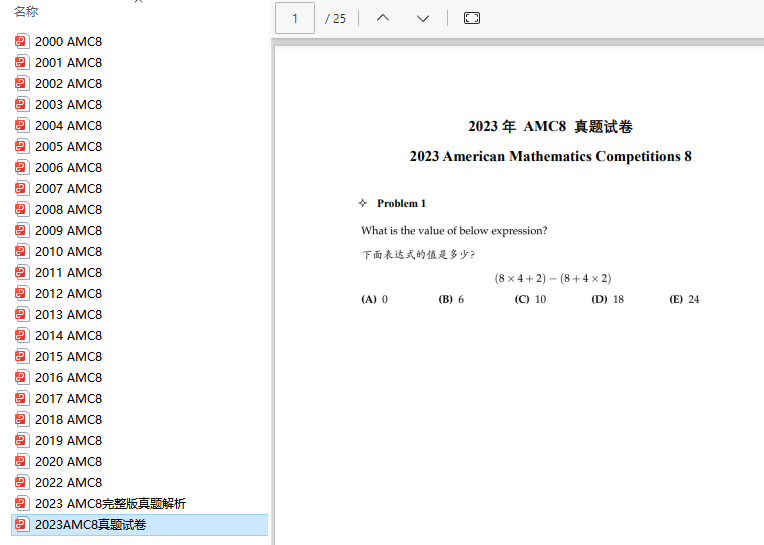Select file 2002 AMC8
This screenshot has width=764, height=545.
68,83
